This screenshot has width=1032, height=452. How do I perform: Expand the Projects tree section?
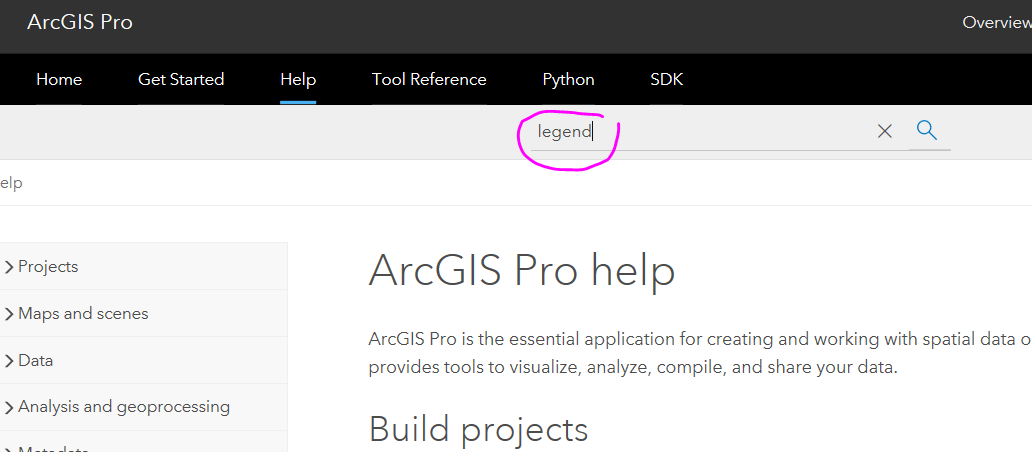[x=9, y=267]
